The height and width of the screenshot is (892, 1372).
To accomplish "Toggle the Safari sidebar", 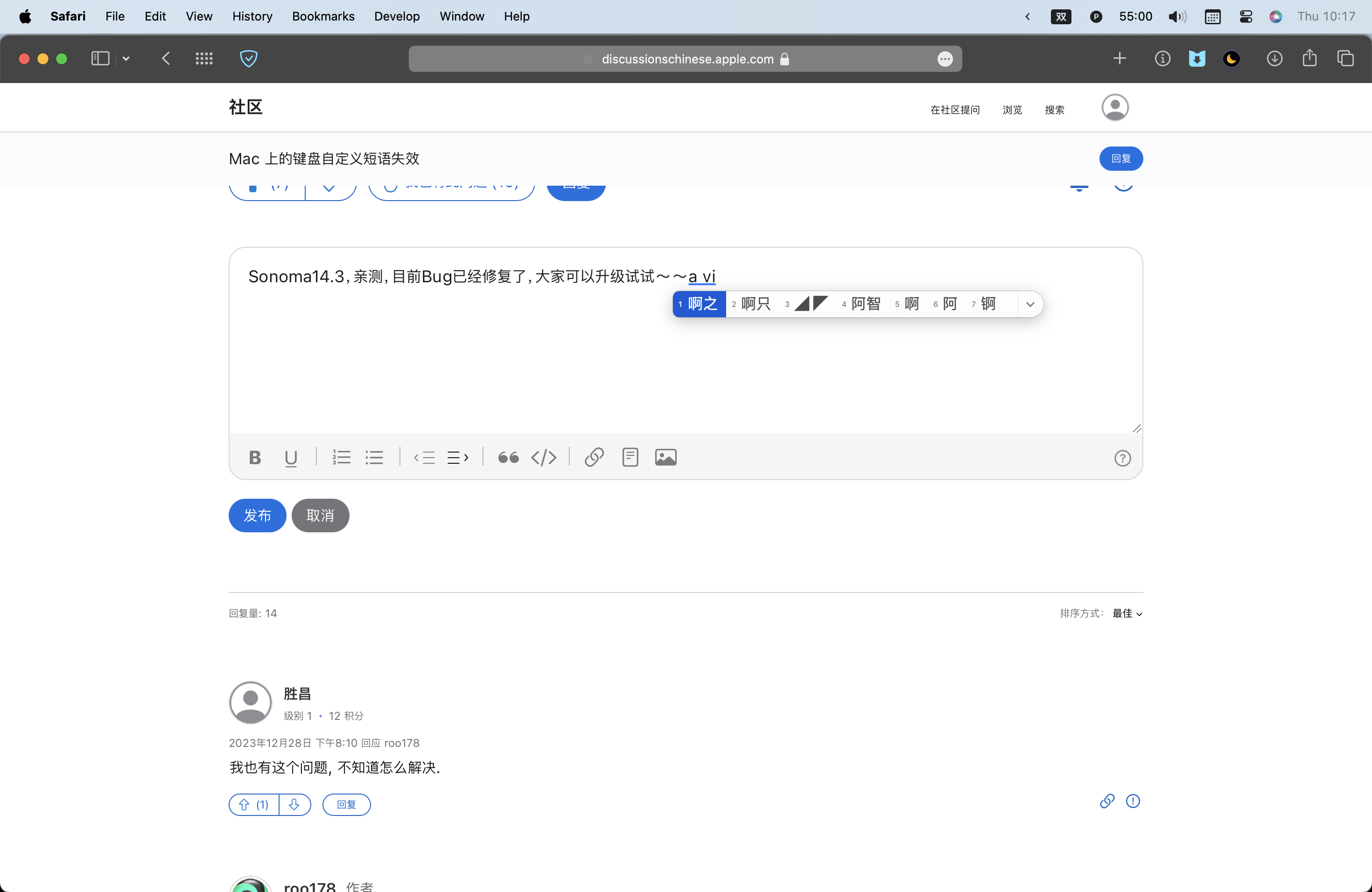I will click(x=100, y=59).
